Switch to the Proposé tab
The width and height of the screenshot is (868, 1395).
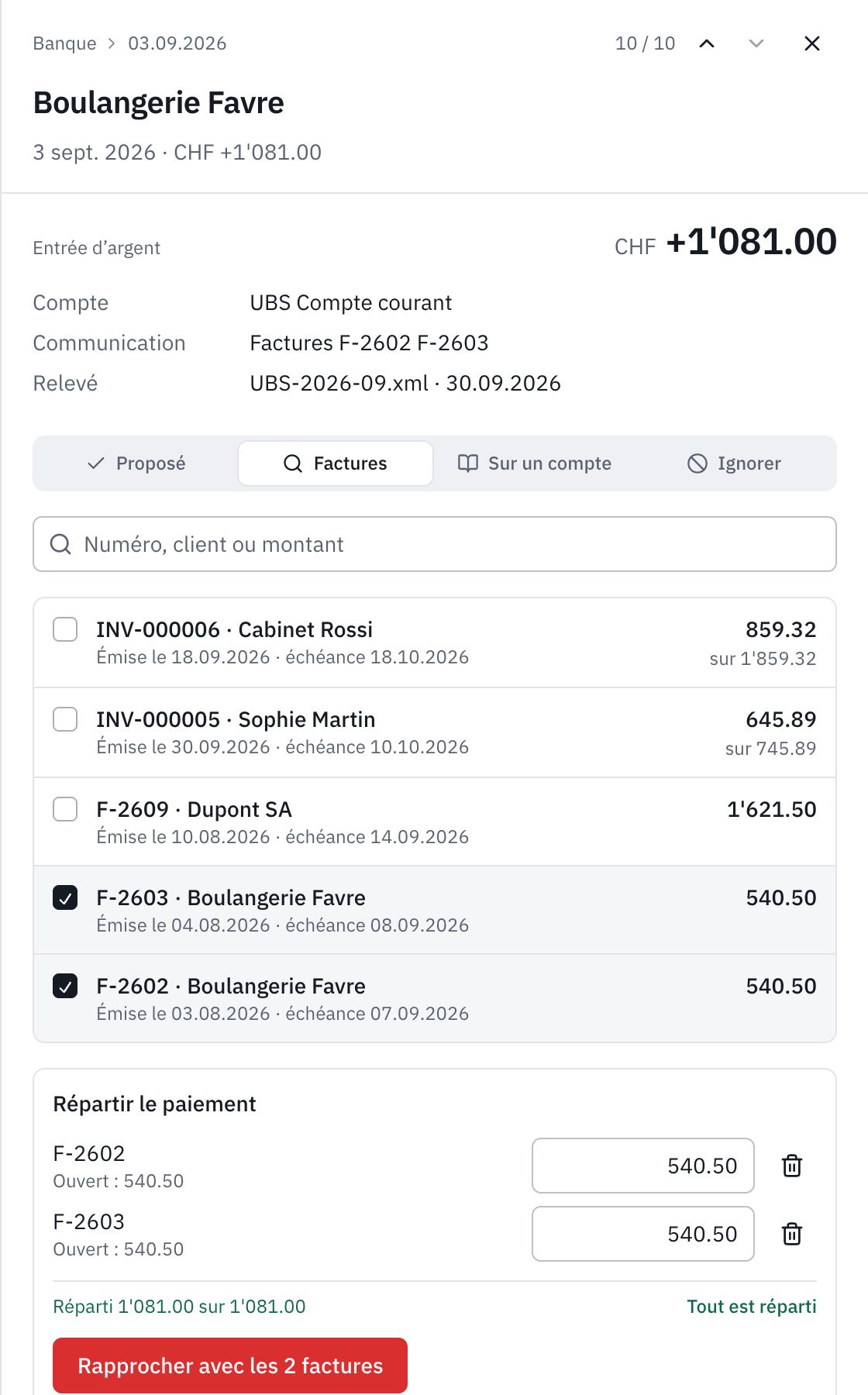[x=136, y=463]
